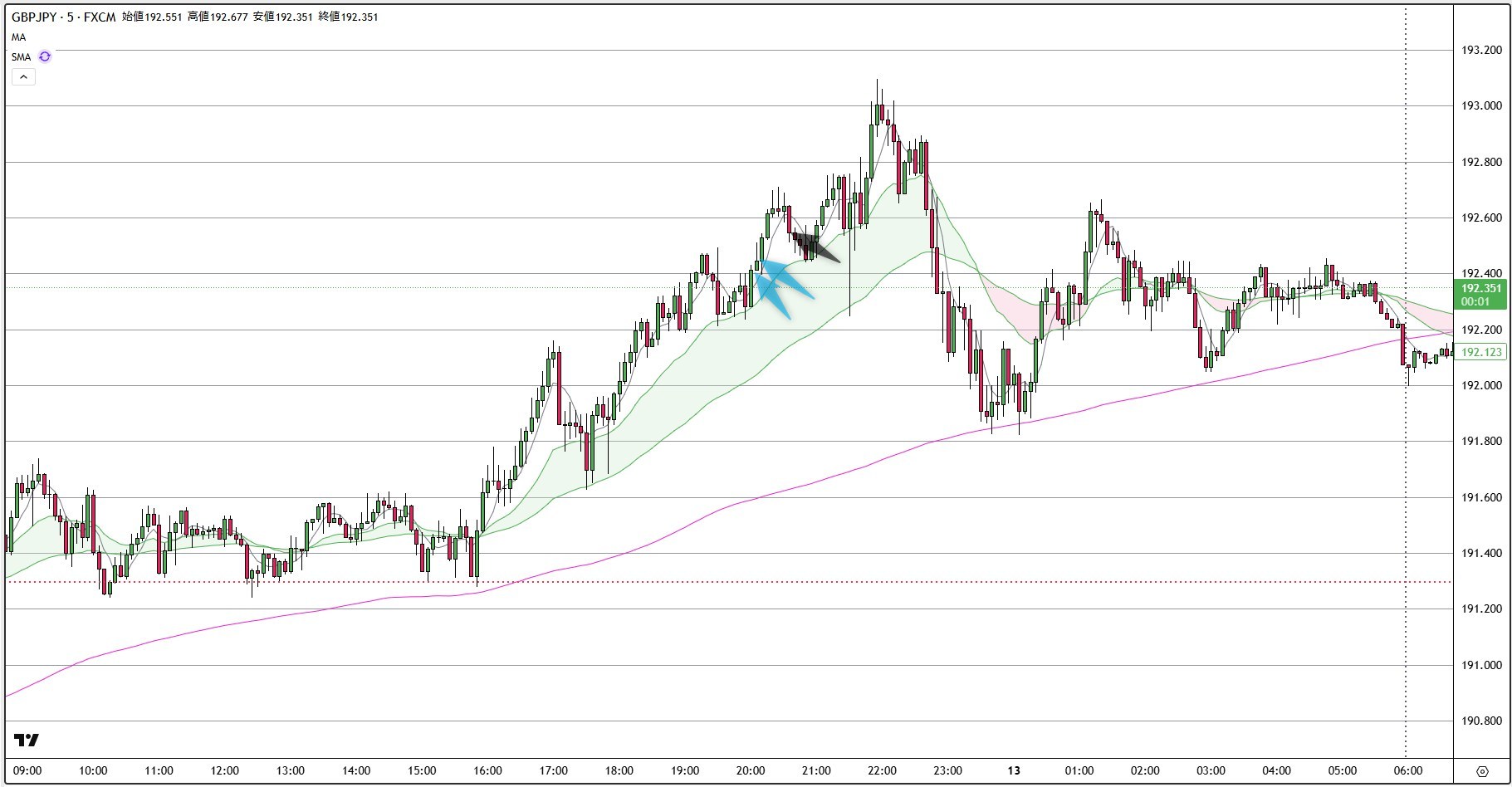Click the 18:00 time axis label
Viewport: 1512px width, 787px height.
619,770
